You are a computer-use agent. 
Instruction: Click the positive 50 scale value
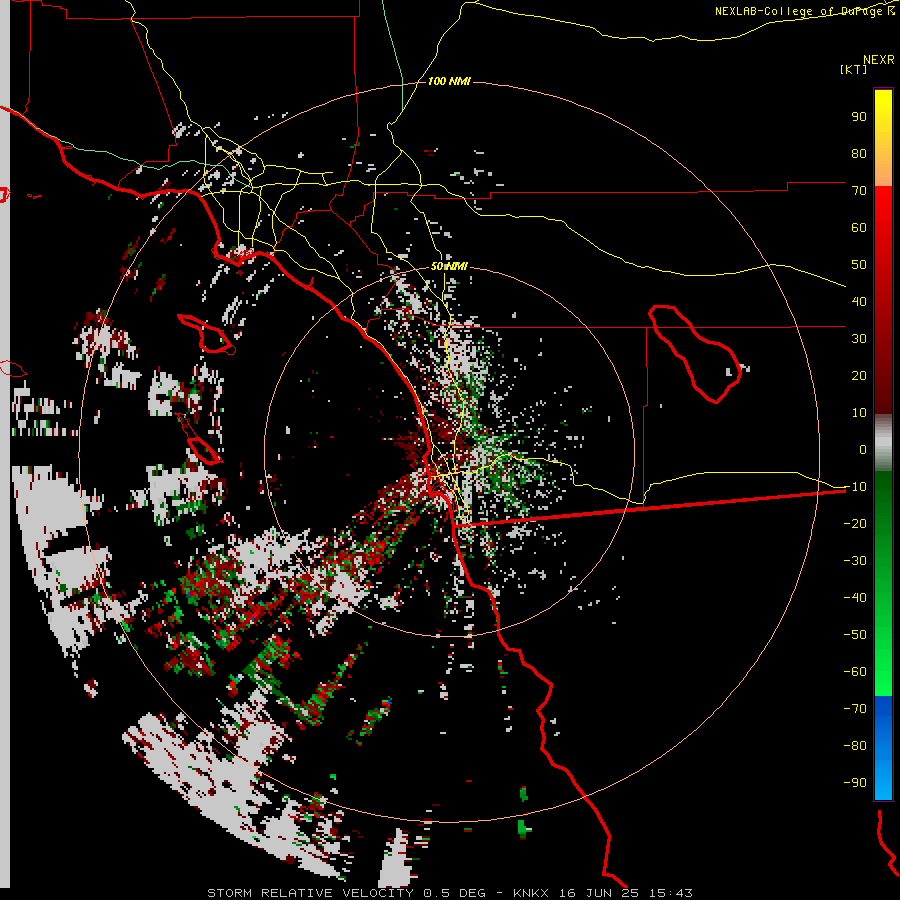pyautogui.click(x=859, y=265)
